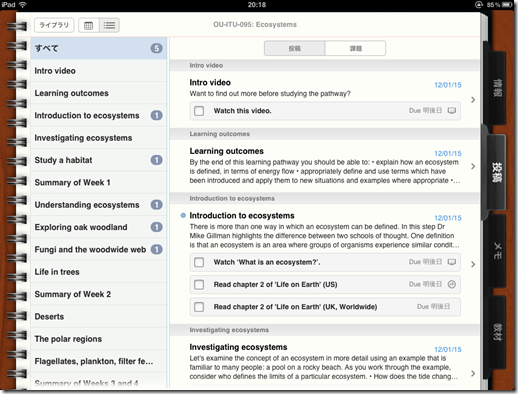Check the 'Watch this video.' checkbox
The image size is (518, 394).
pyautogui.click(x=199, y=111)
